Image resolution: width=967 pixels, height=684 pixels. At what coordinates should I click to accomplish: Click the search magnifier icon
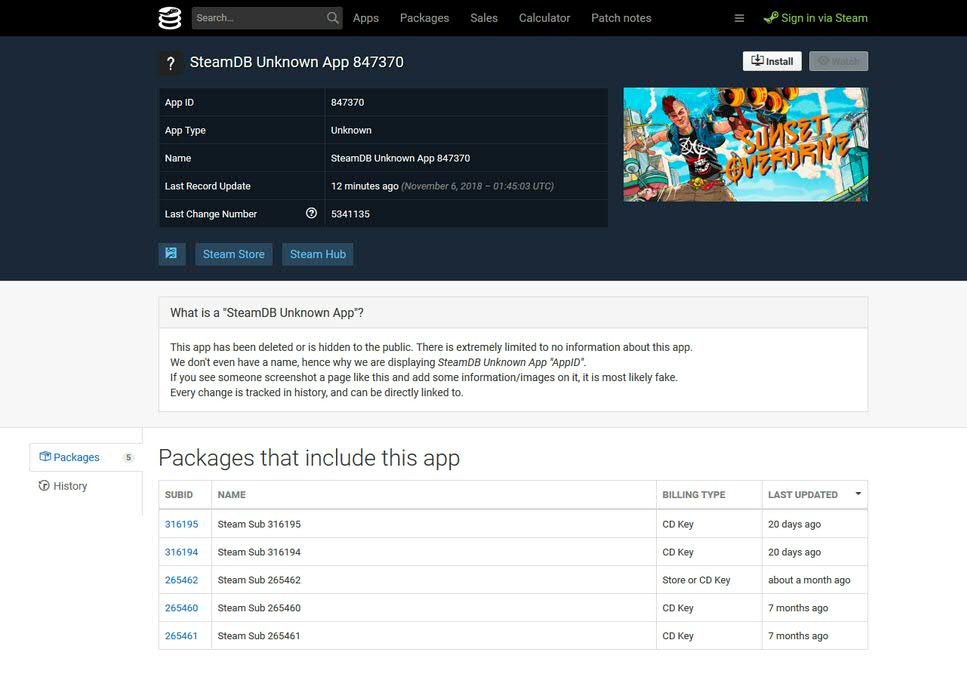332,18
